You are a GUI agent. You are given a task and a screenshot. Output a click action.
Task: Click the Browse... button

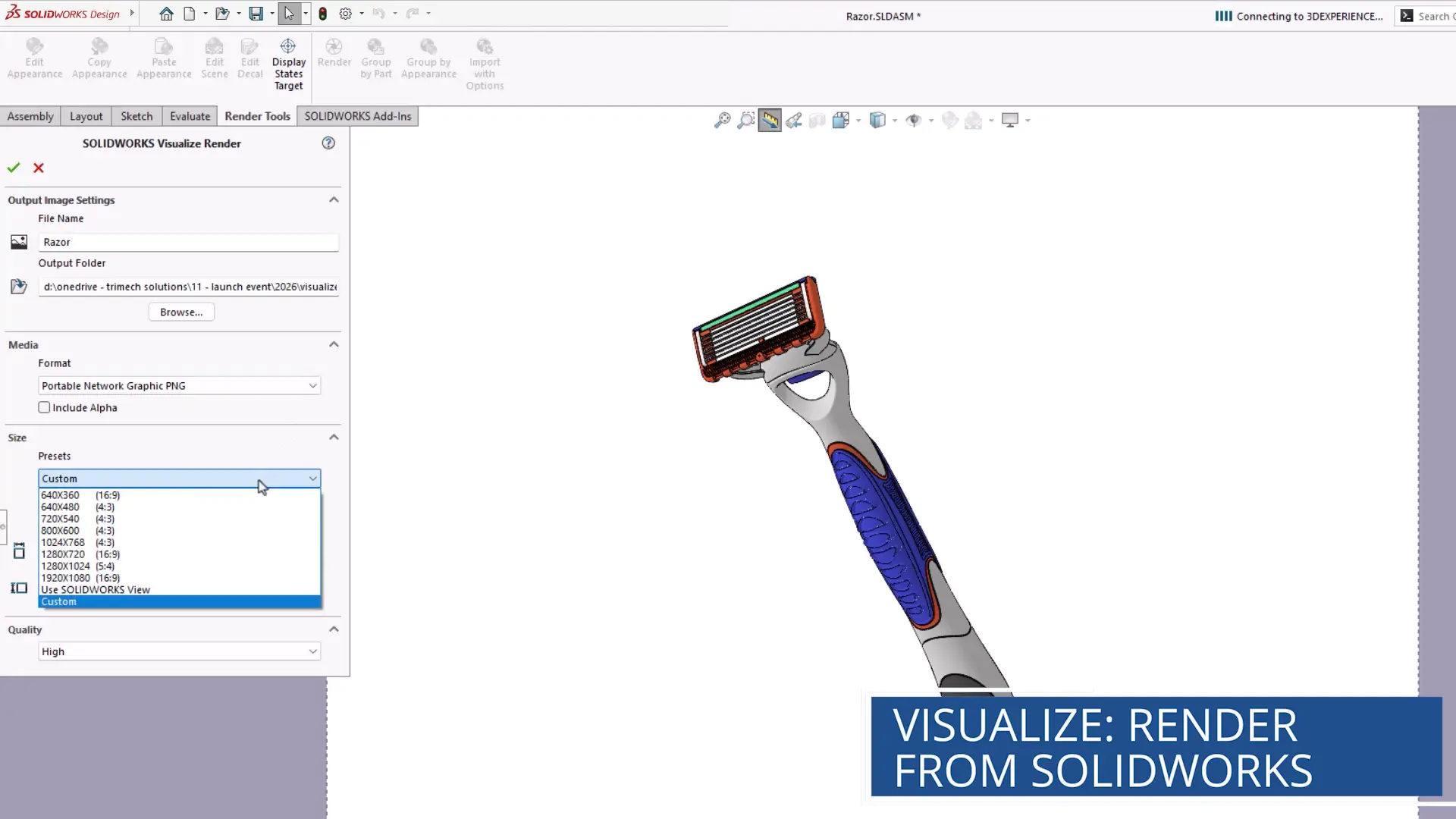coord(181,312)
